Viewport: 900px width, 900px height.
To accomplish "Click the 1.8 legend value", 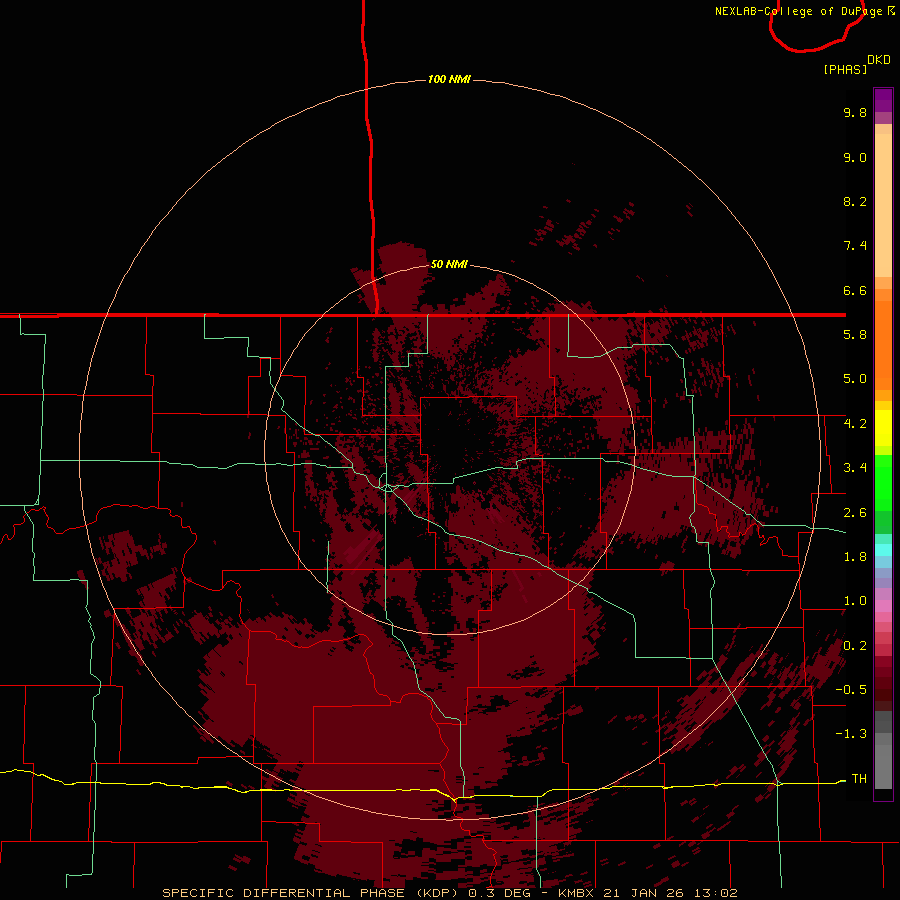I will click(855, 557).
